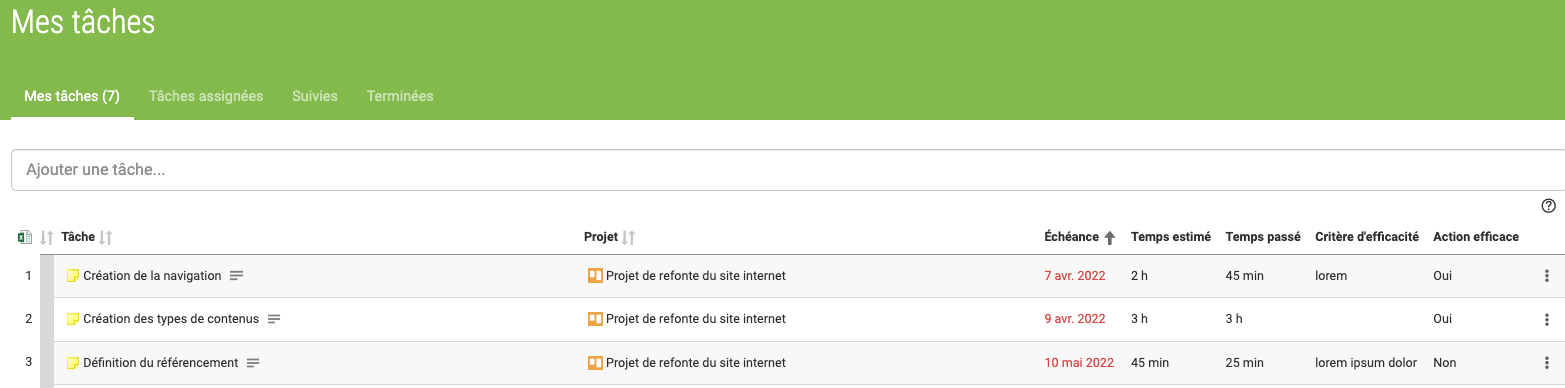Screen dimensions: 1565x388
Task: Click the Ajouter une tâche input field
Action: tap(788, 170)
